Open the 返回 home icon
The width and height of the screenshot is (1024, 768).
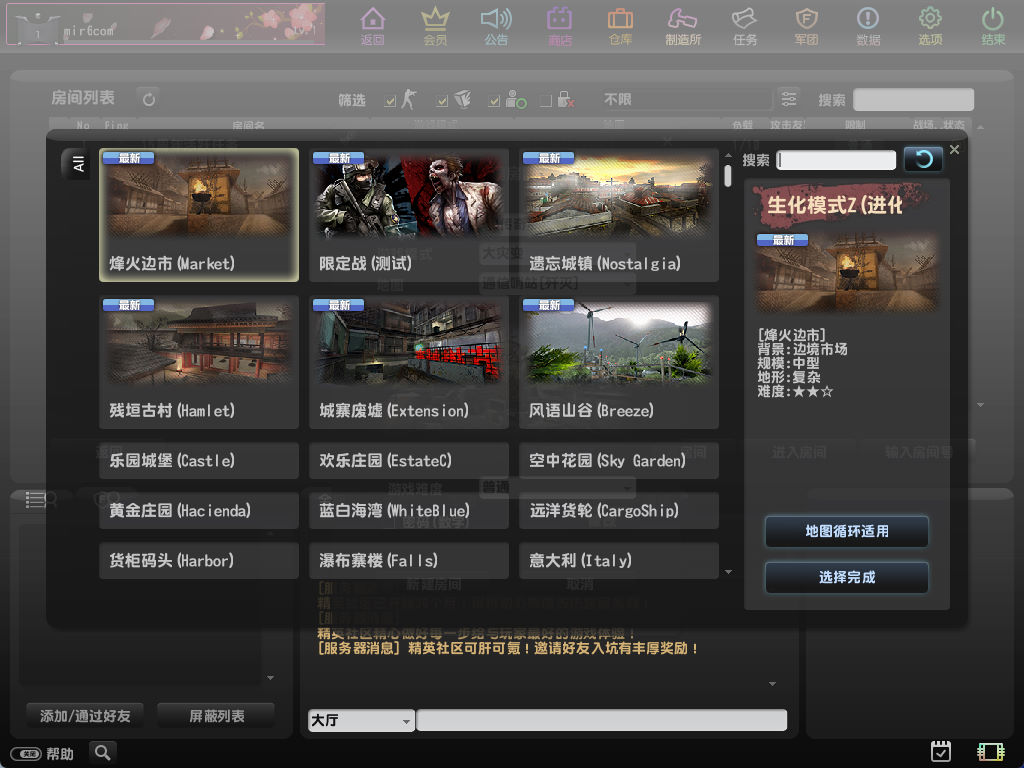click(372, 26)
